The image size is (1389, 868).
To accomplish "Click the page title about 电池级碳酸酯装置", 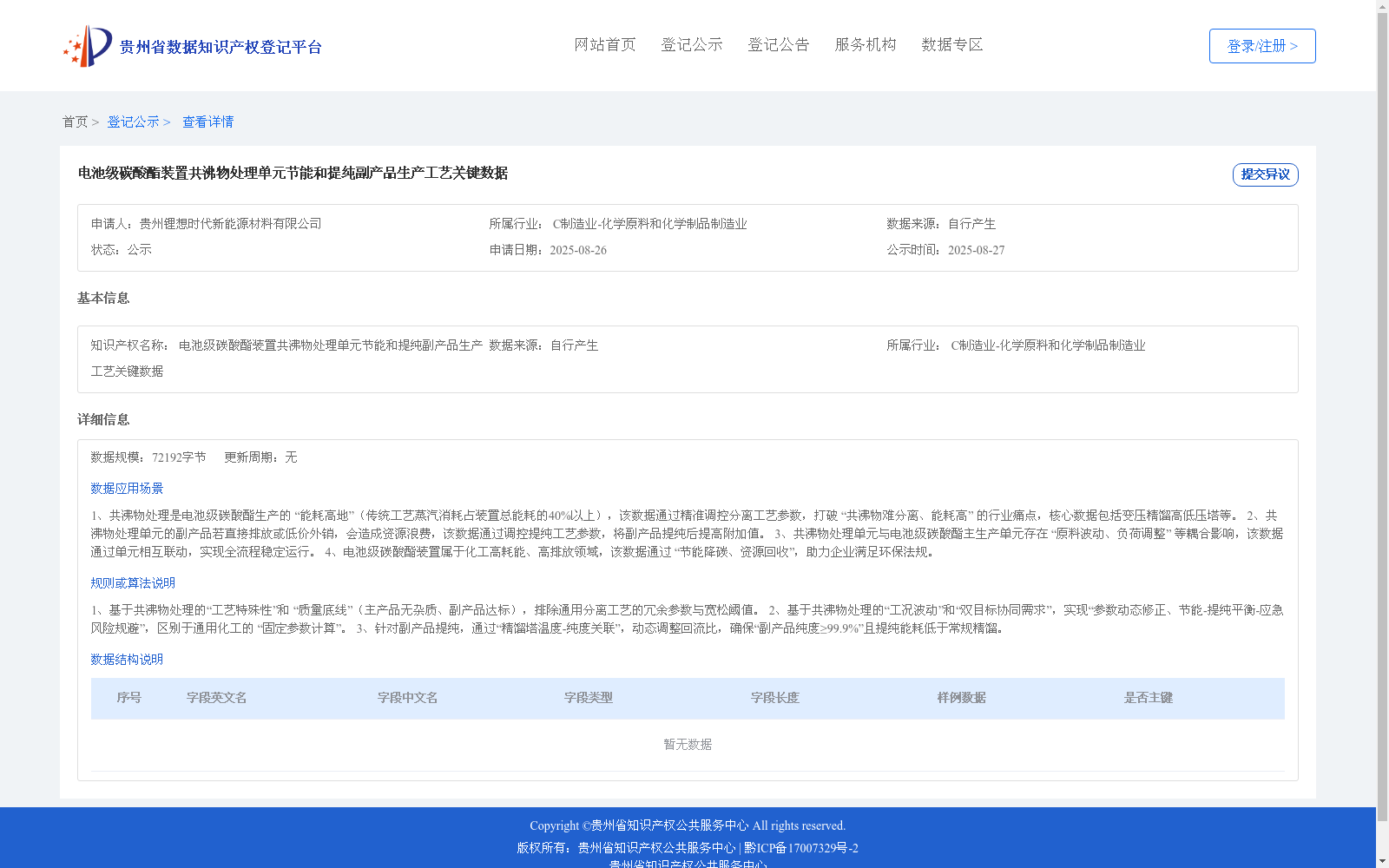I will tap(293, 173).
